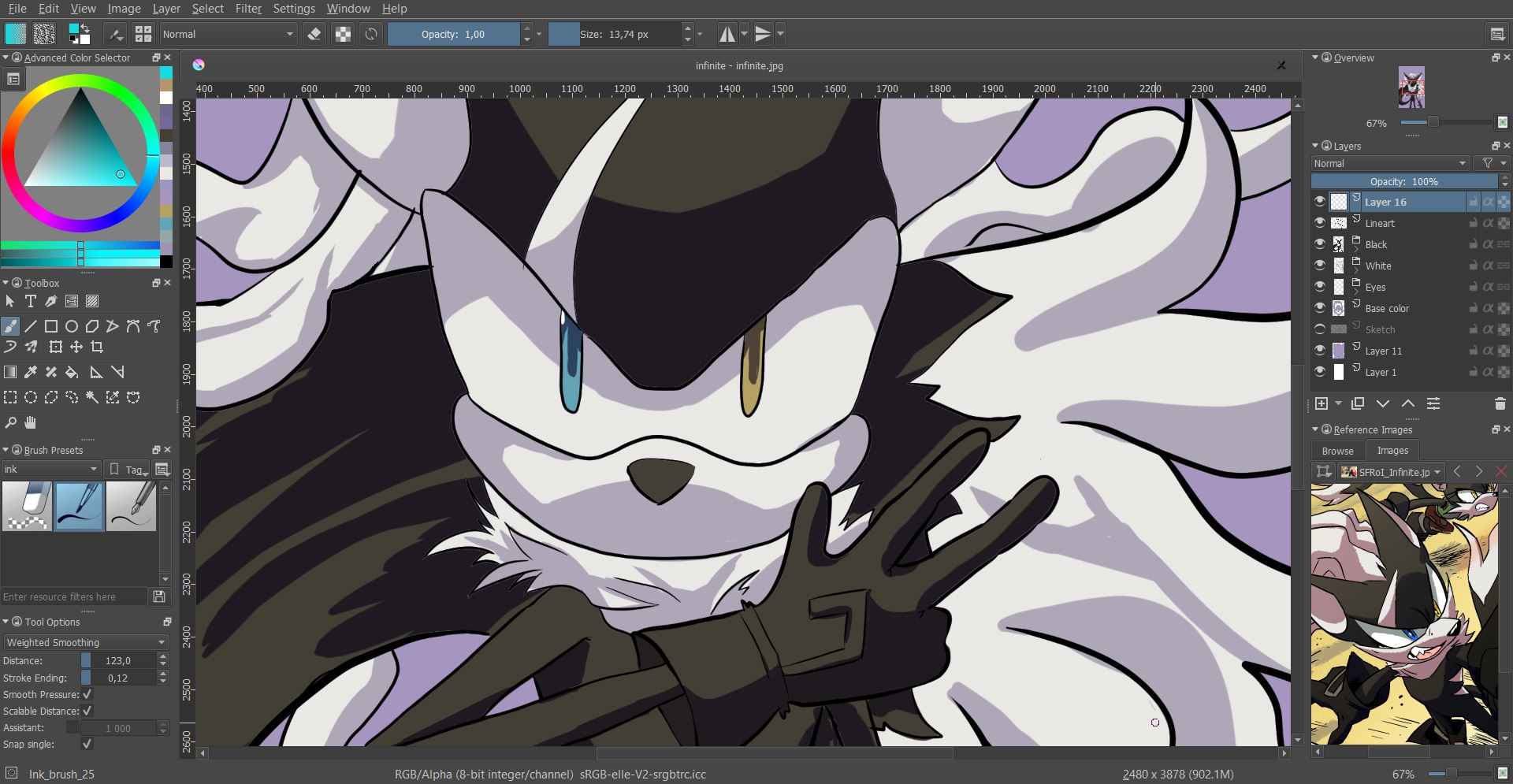Hide the Black group layer
This screenshot has height=784, width=1513.
click(1320, 244)
